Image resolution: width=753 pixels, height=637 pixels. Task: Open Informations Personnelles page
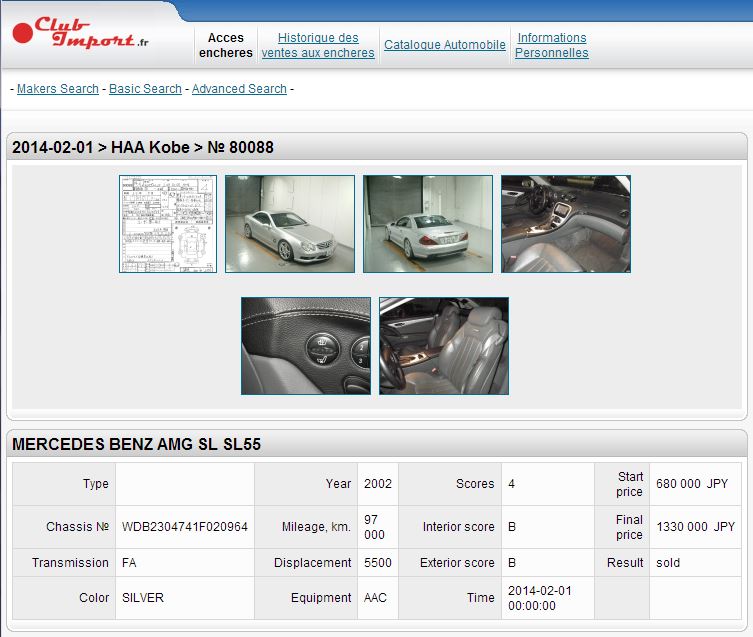coord(552,45)
